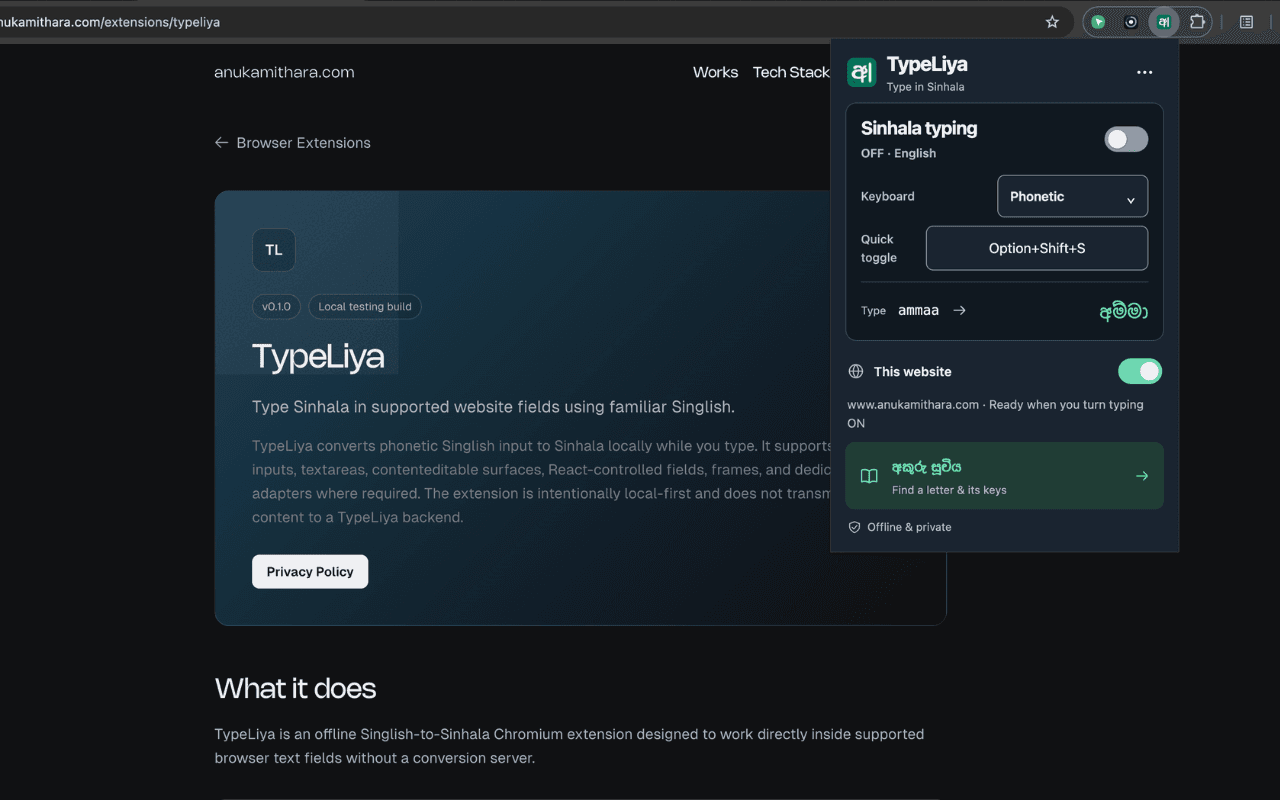Click the arrow between ammaa and Sinhala output

[959, 311]
